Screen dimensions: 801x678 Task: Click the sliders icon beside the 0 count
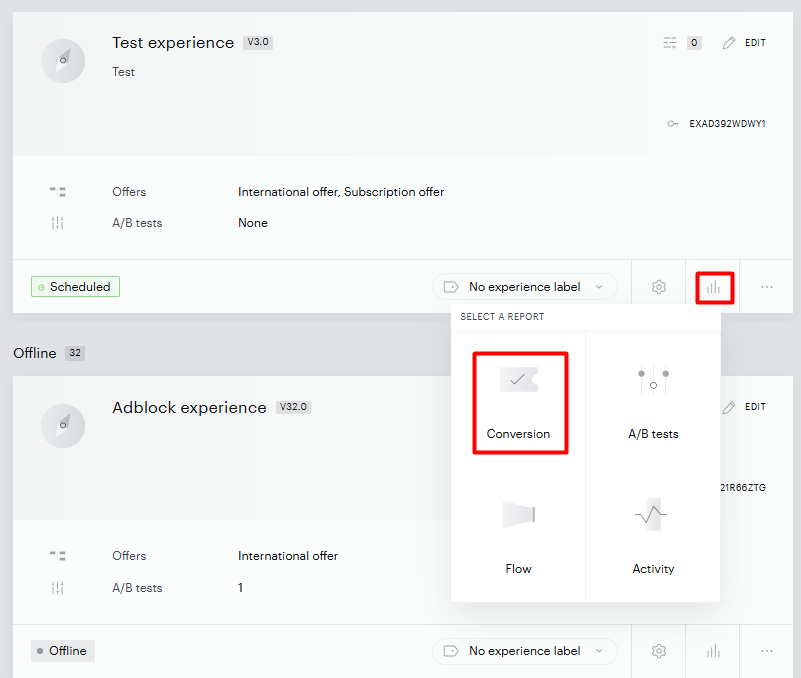tap(670, 42)
